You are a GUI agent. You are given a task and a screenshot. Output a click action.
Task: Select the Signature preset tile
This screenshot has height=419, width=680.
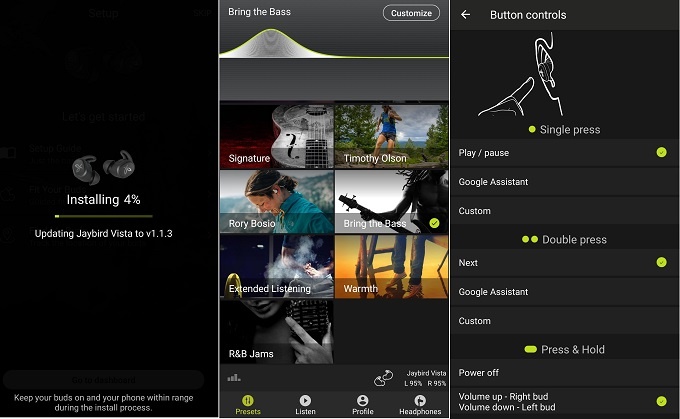pyautogui.click(x=277, y=137)
